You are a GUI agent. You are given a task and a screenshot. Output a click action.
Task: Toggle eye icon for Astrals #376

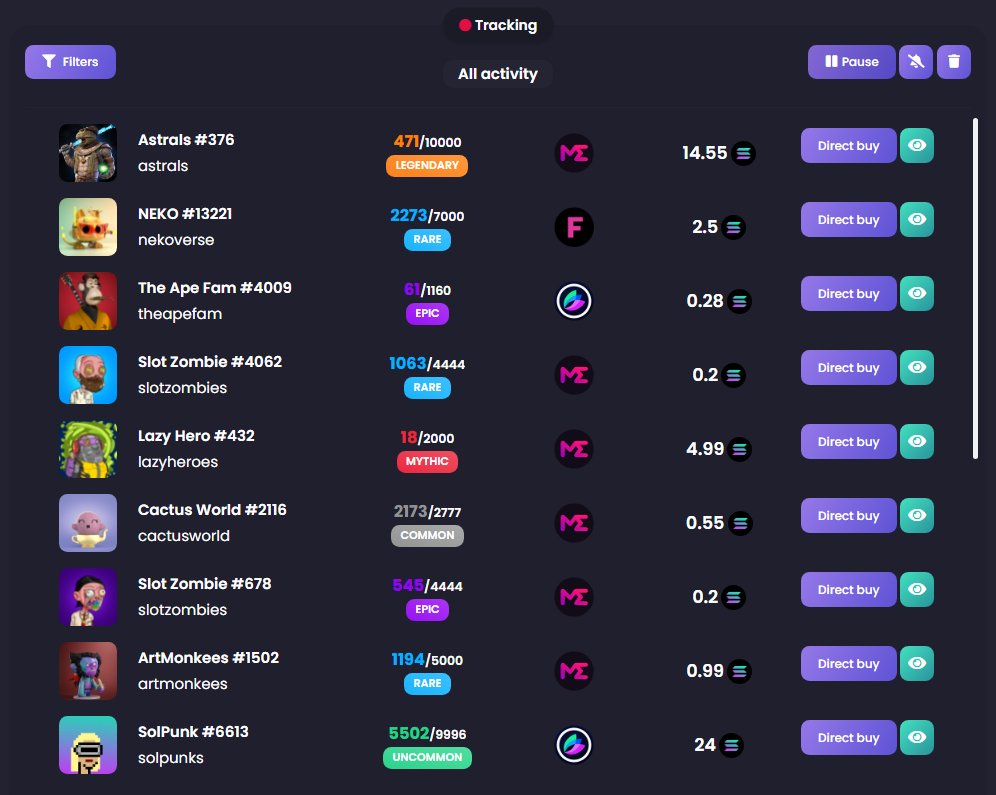pyautogui.click(x=917, y=145)
